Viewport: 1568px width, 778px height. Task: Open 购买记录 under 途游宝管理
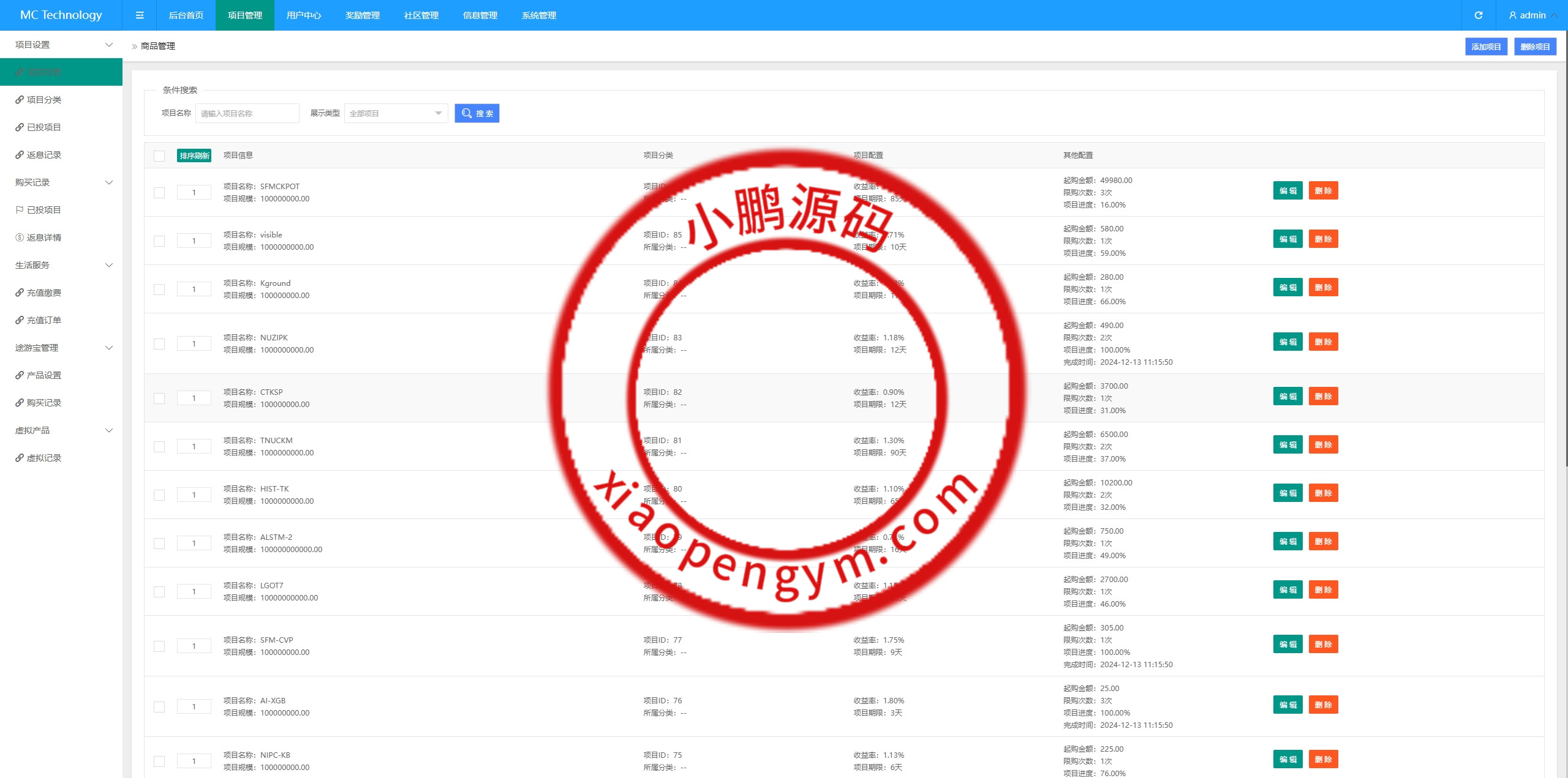coord(61,403)
